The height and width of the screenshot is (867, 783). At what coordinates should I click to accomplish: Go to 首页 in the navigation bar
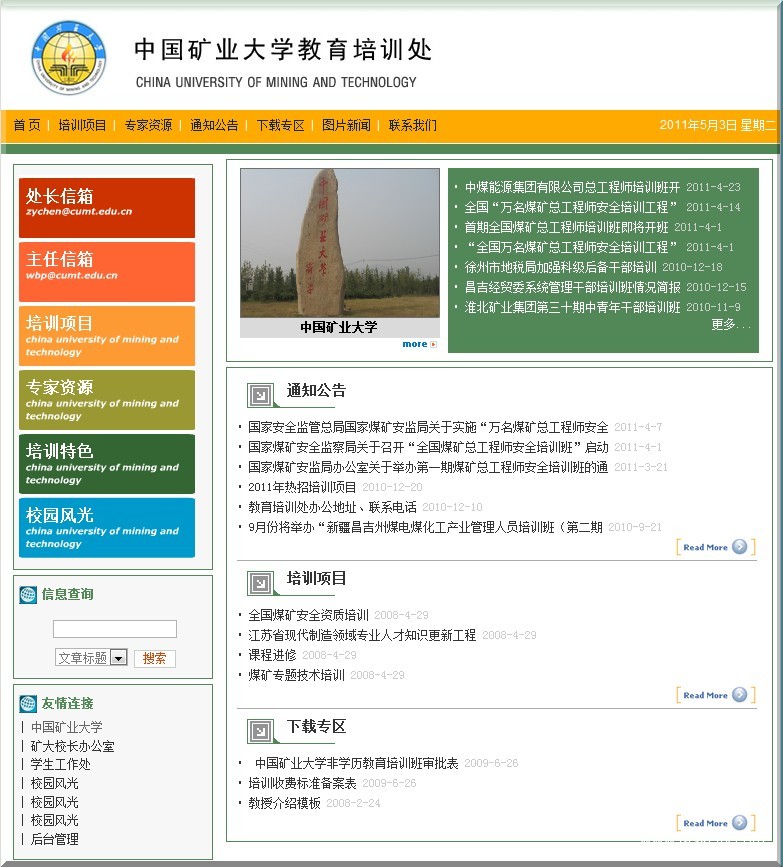coord(27,126)
